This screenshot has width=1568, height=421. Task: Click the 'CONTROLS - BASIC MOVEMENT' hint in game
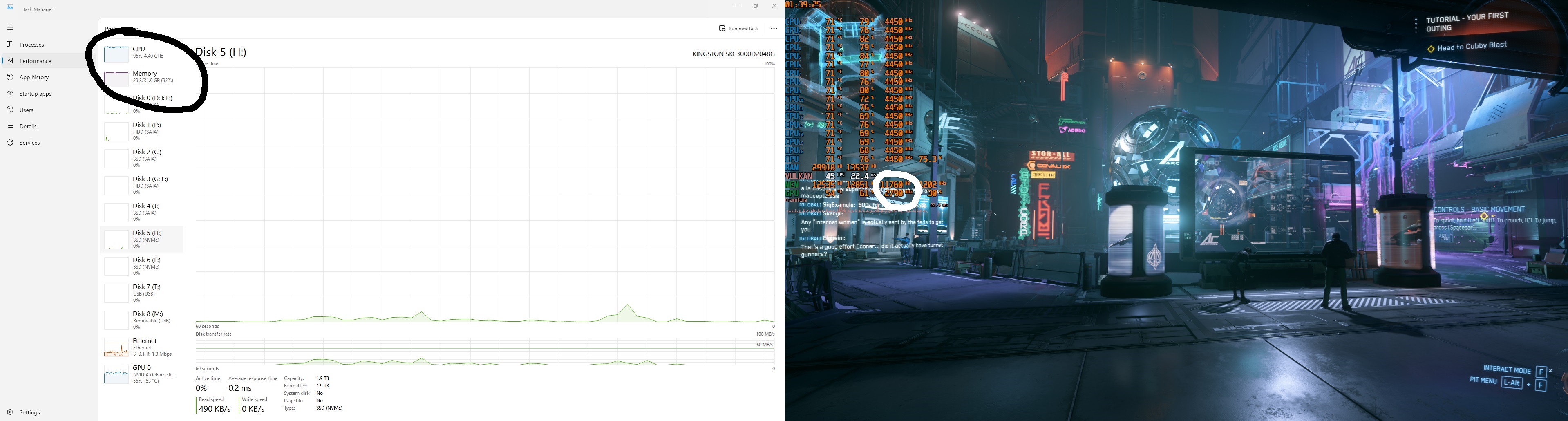click(x=1479, y=209)
